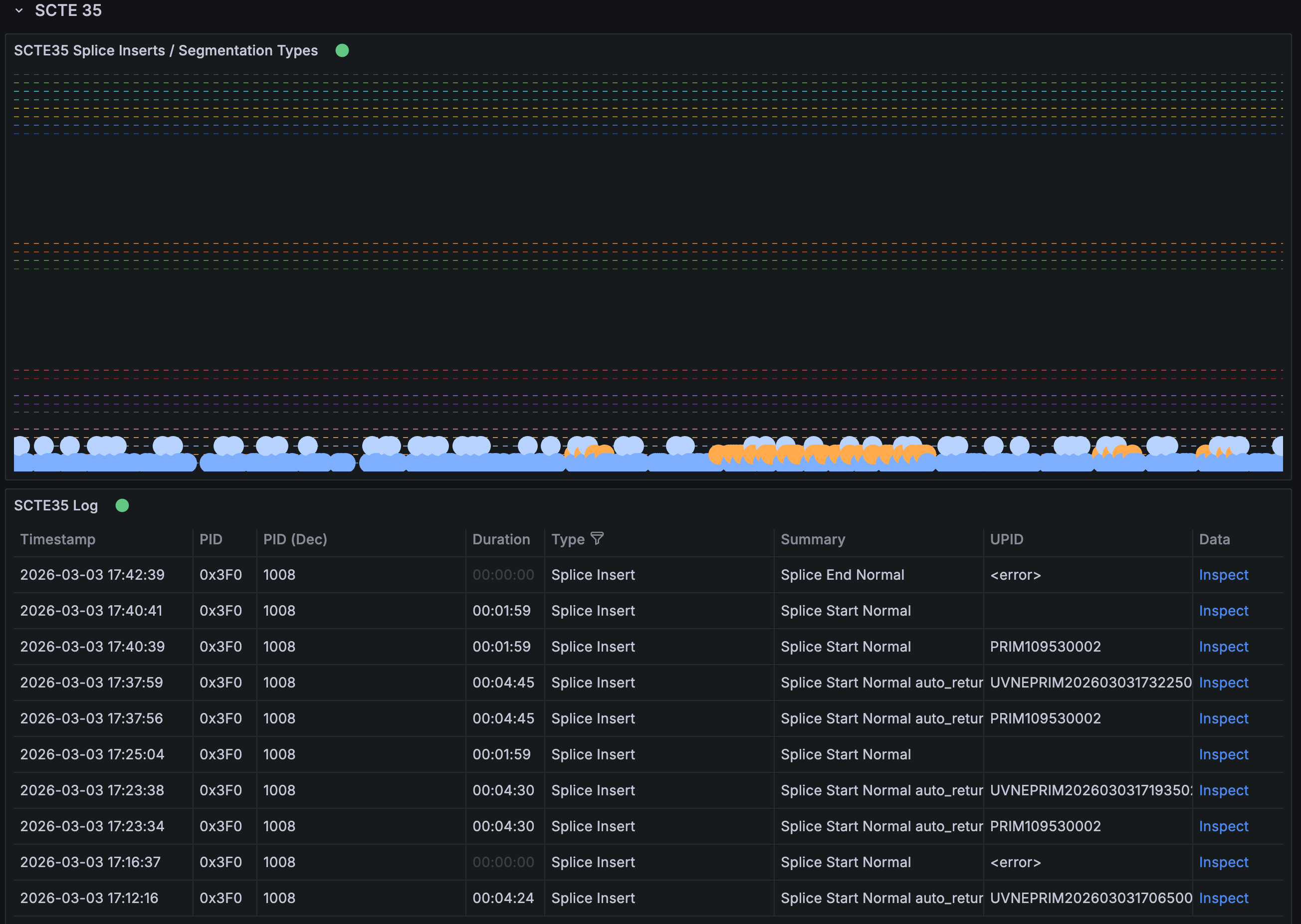Inspect the 17:12:16 log entry
This screenshot has height=924, width=1301.
[x=1223, y=898]
